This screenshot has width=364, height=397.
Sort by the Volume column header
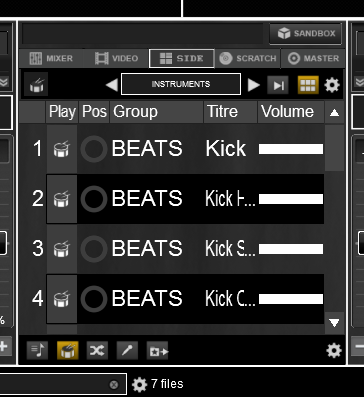[x=291, y=112]
